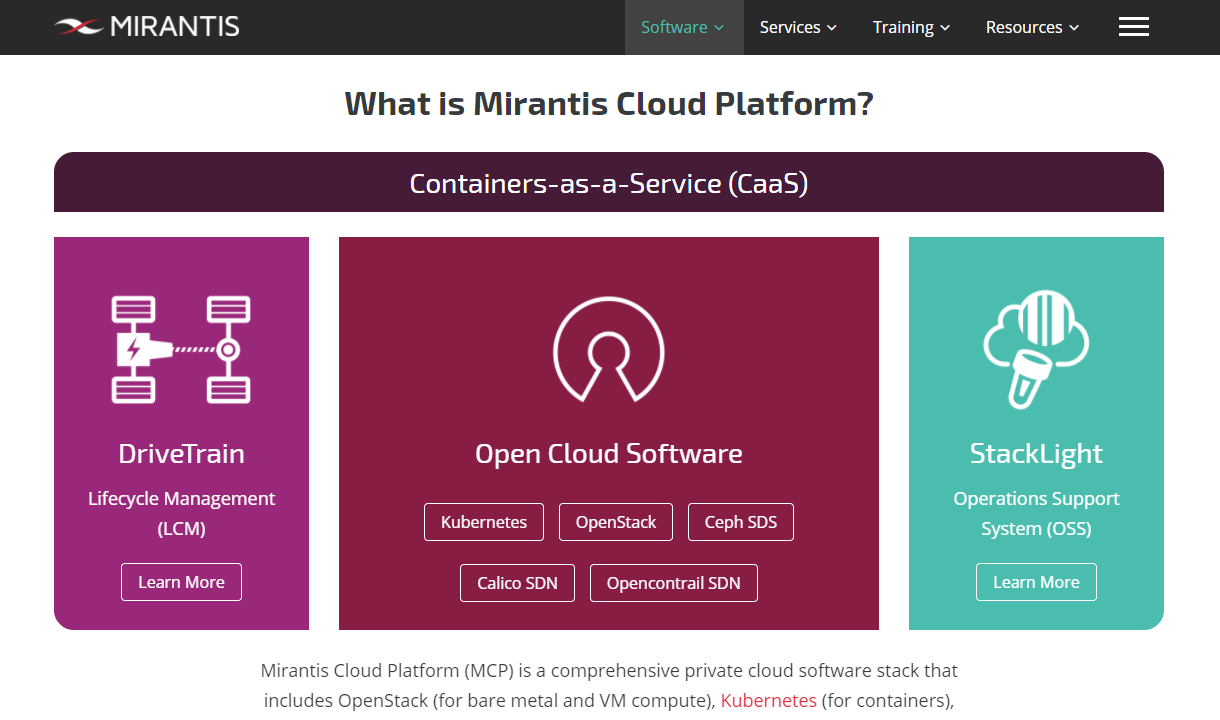The width and height of the screenshot is (1220, 720).
Task: Click Learn More under StackLight
Action: click(x=1036, y=582)
